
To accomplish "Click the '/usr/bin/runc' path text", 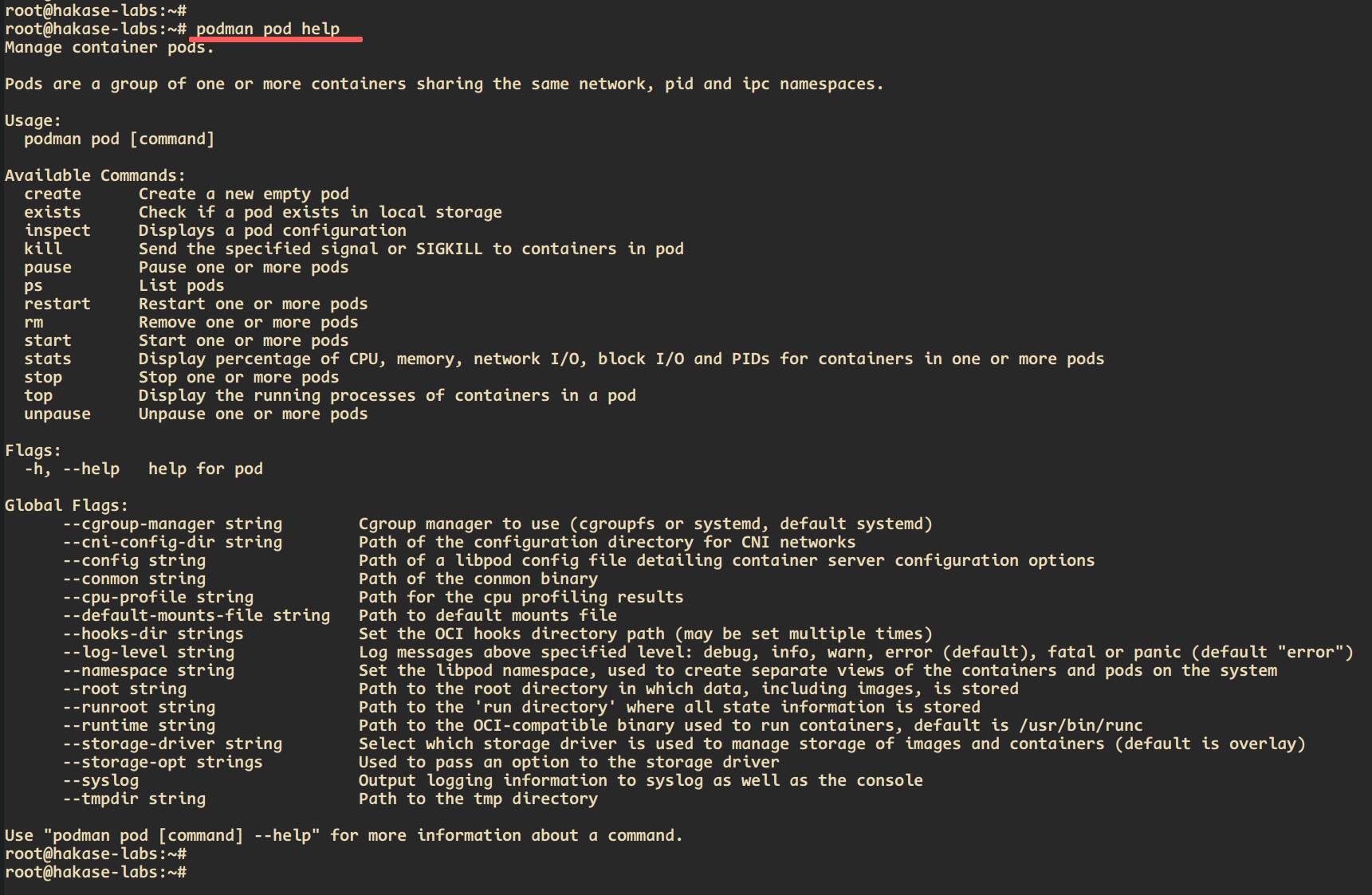I will (1079, 725).
